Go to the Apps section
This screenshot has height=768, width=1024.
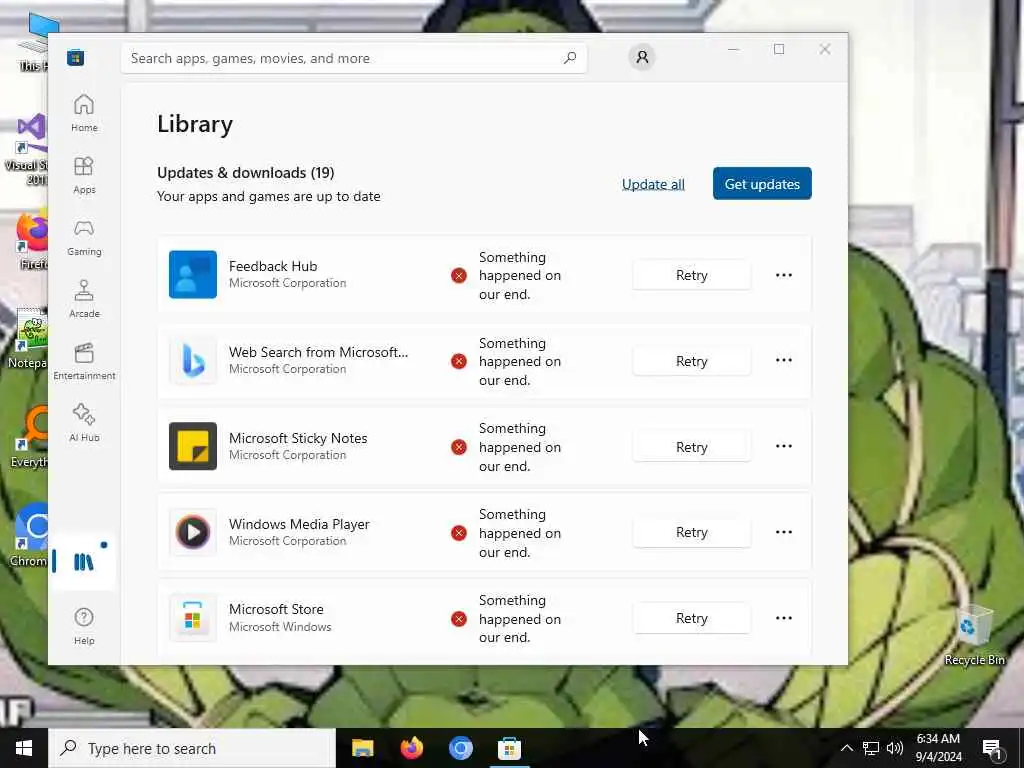click(84, 175)
